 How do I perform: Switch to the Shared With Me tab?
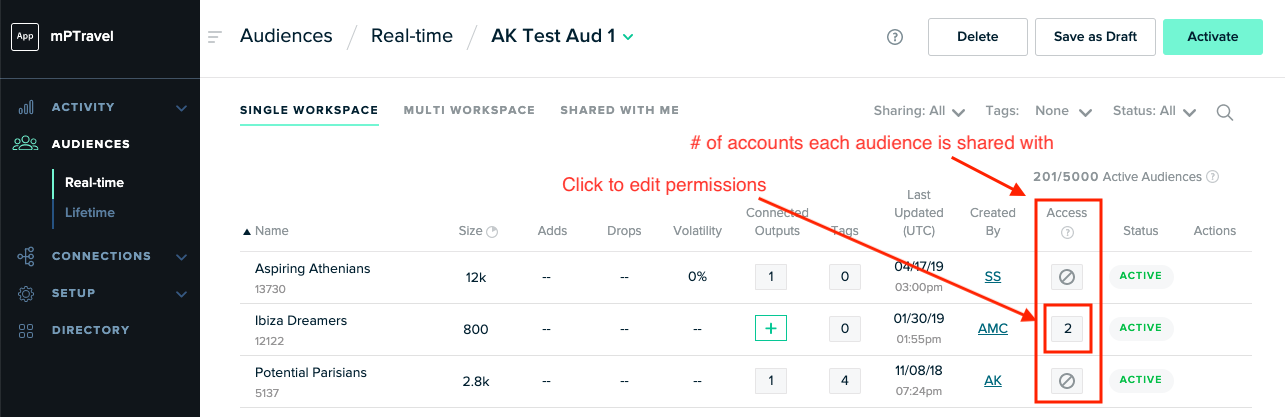(x=619, y=110)
